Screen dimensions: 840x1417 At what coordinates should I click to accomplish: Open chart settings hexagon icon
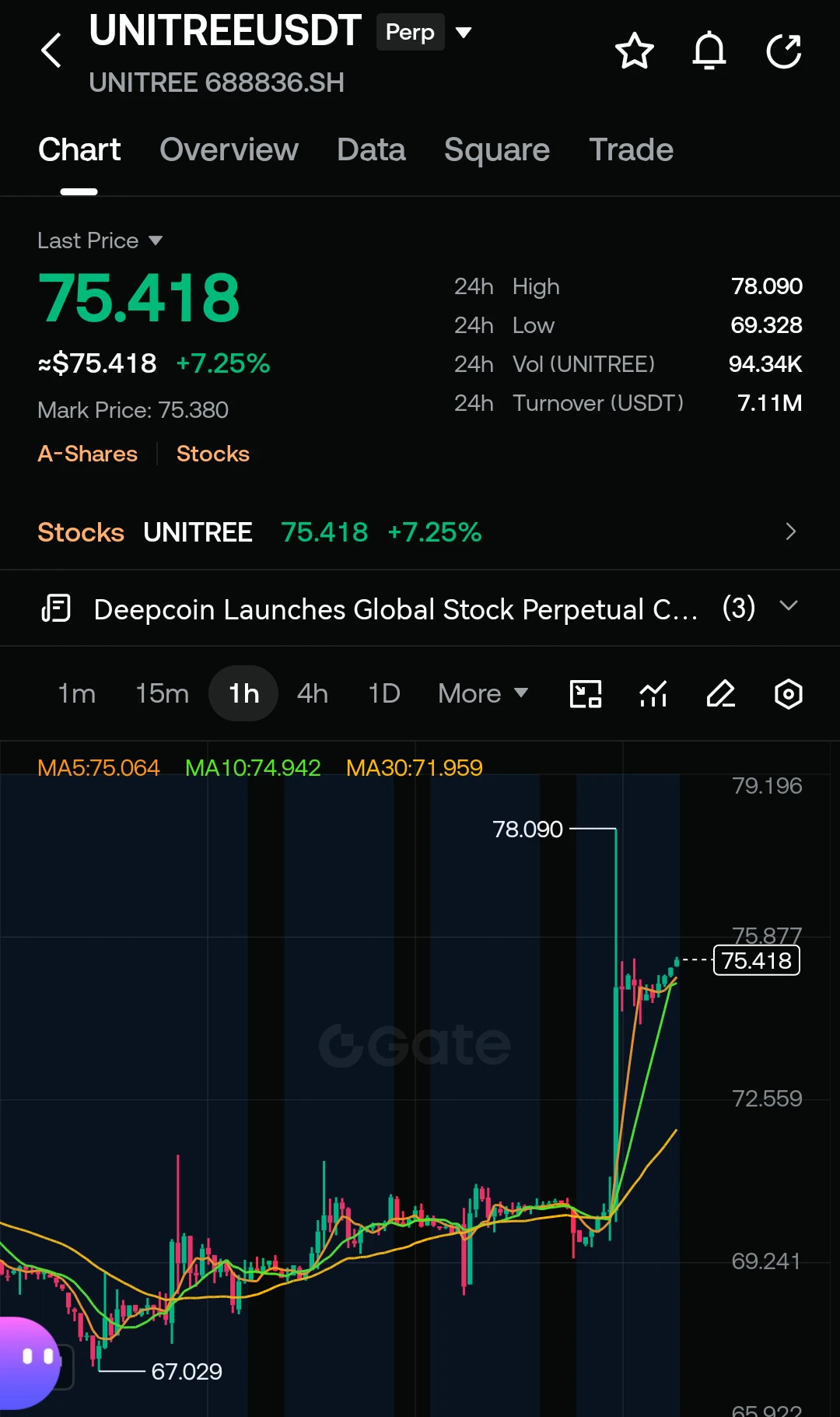coord(788,693)
